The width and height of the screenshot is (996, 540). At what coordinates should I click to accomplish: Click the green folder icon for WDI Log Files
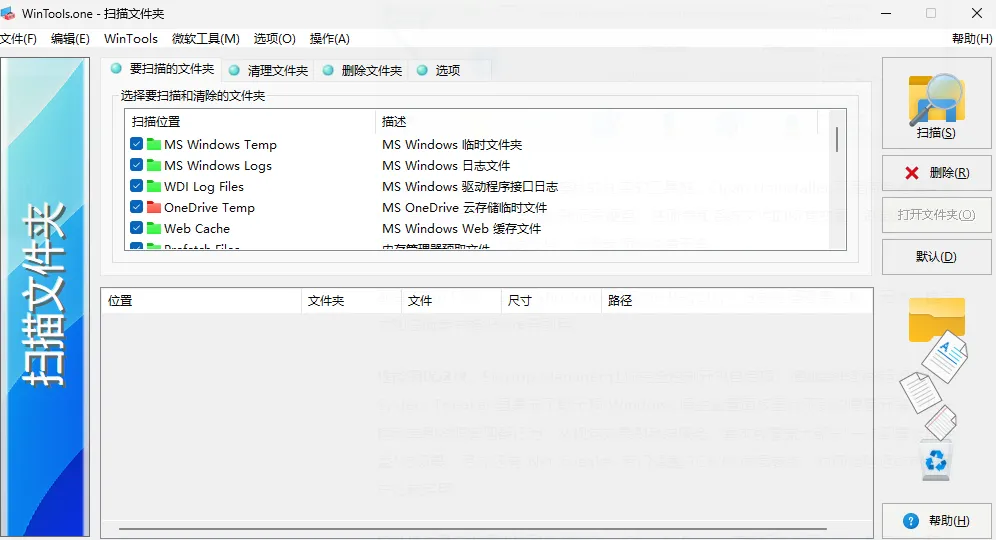pos(154,186)
